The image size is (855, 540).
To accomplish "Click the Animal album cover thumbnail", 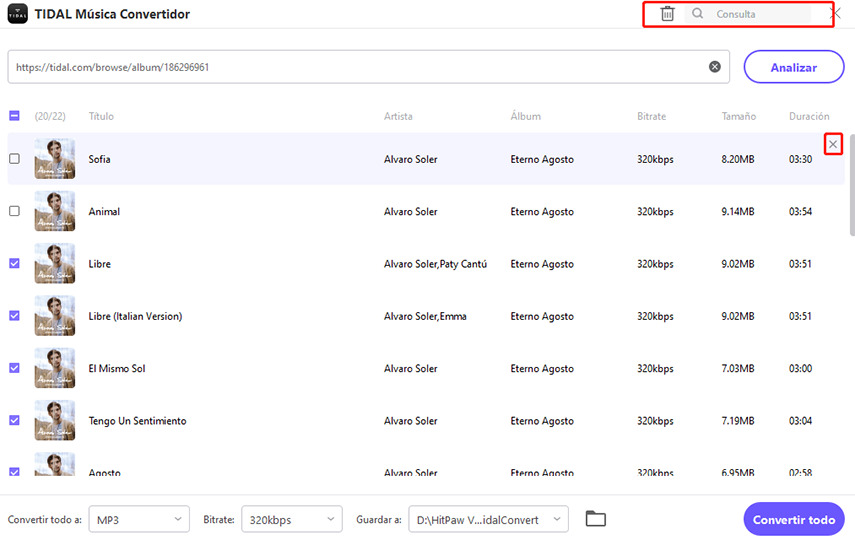I will (55, 211).
